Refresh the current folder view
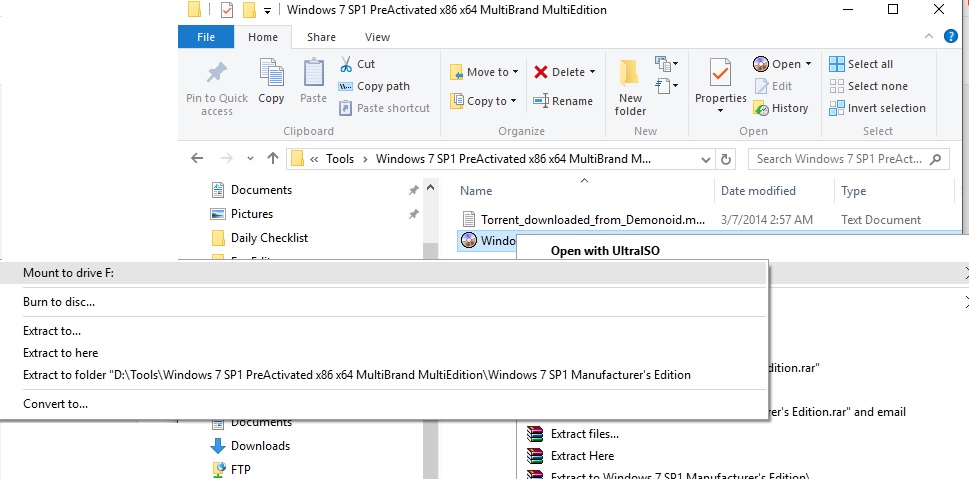 click(x=726, y=159)
